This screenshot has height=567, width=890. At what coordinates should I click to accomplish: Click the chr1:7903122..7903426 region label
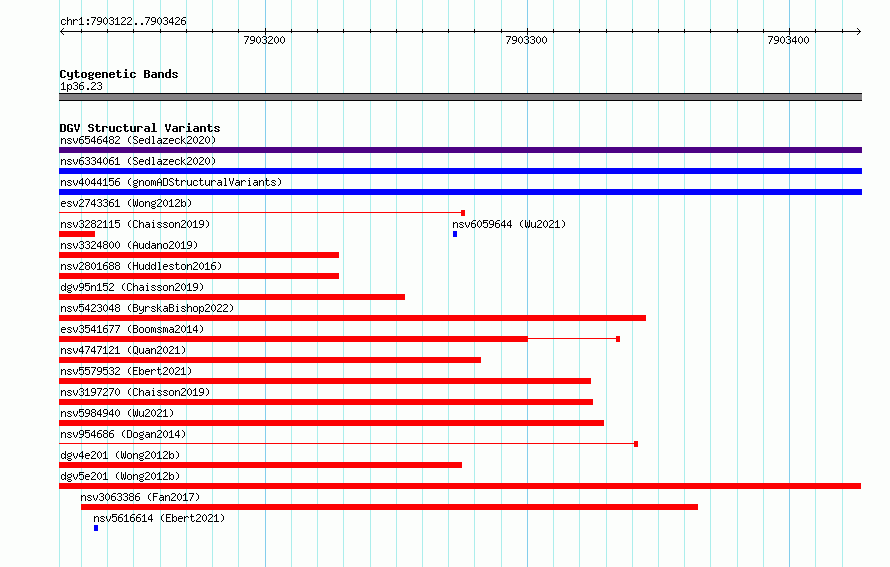pyautogui.click(x=123, y=21)
